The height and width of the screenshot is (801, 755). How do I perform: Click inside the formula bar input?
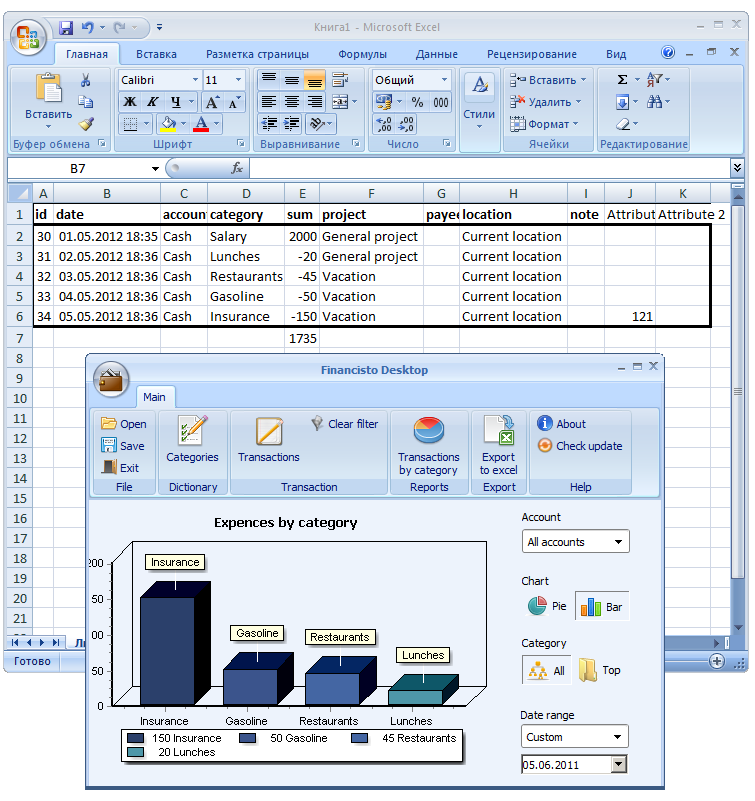tap(489, 168)
